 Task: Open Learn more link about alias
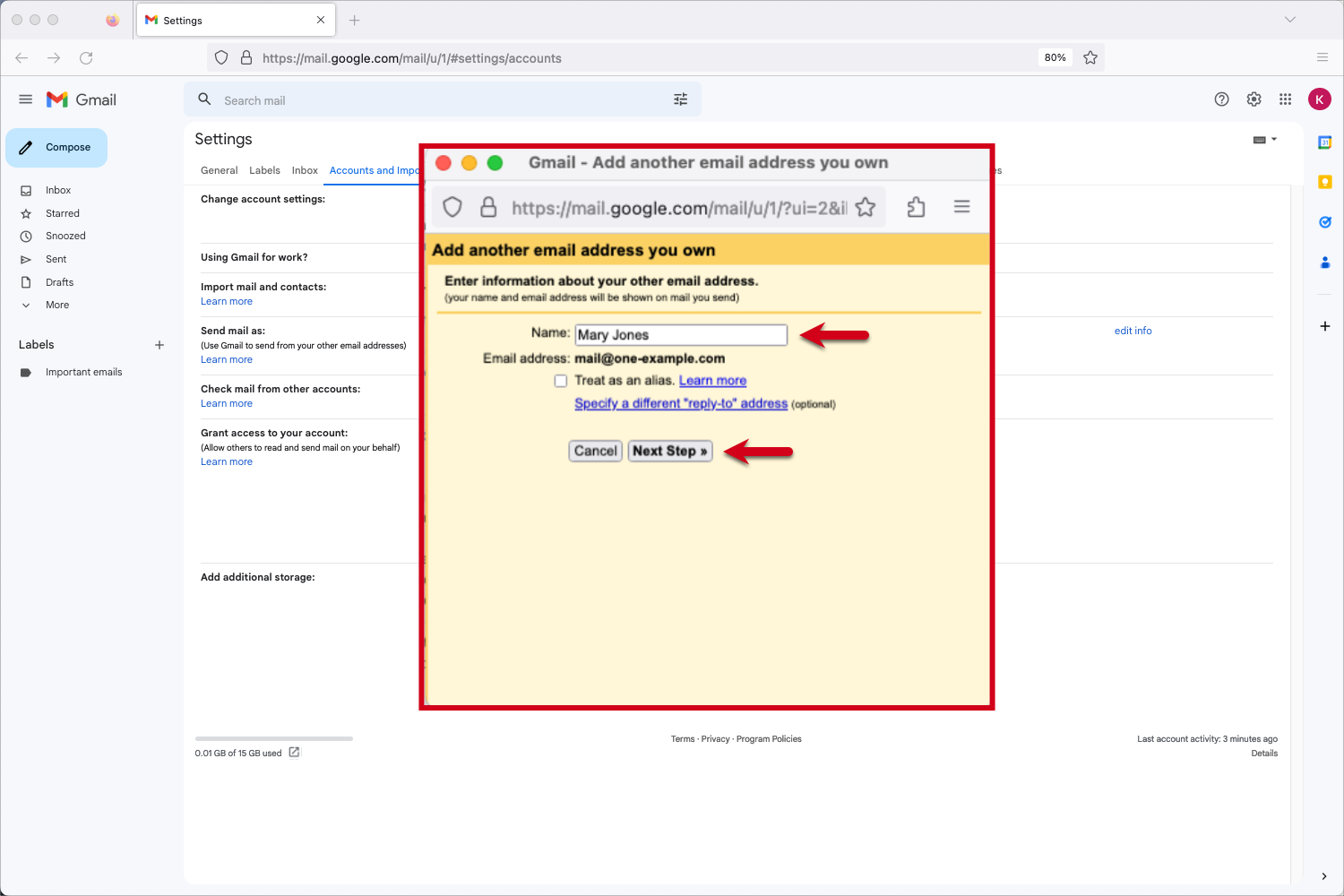click(712, 381)
